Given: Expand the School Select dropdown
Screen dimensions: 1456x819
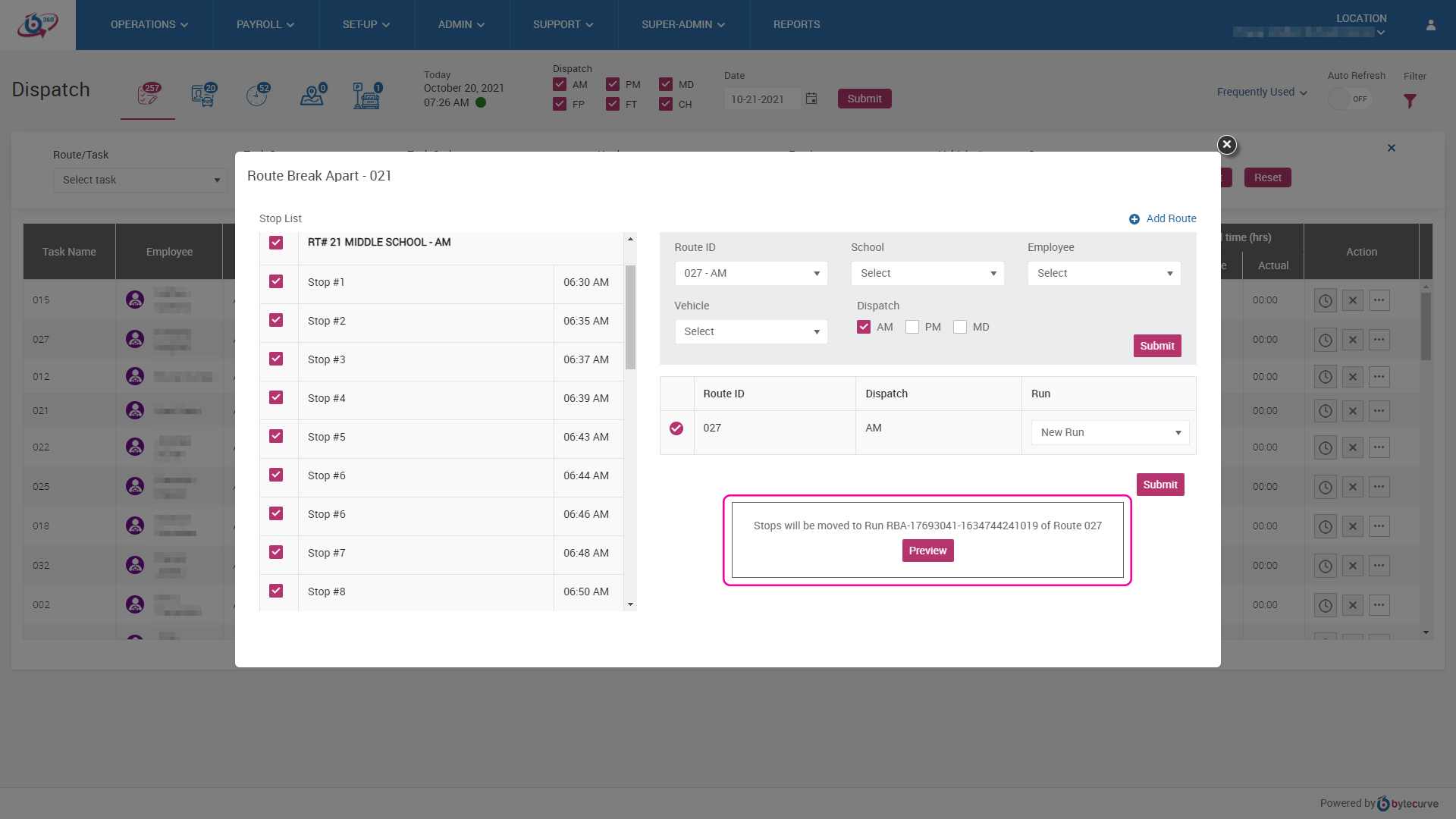Looking at the screenshot, I should click(927, 273).
